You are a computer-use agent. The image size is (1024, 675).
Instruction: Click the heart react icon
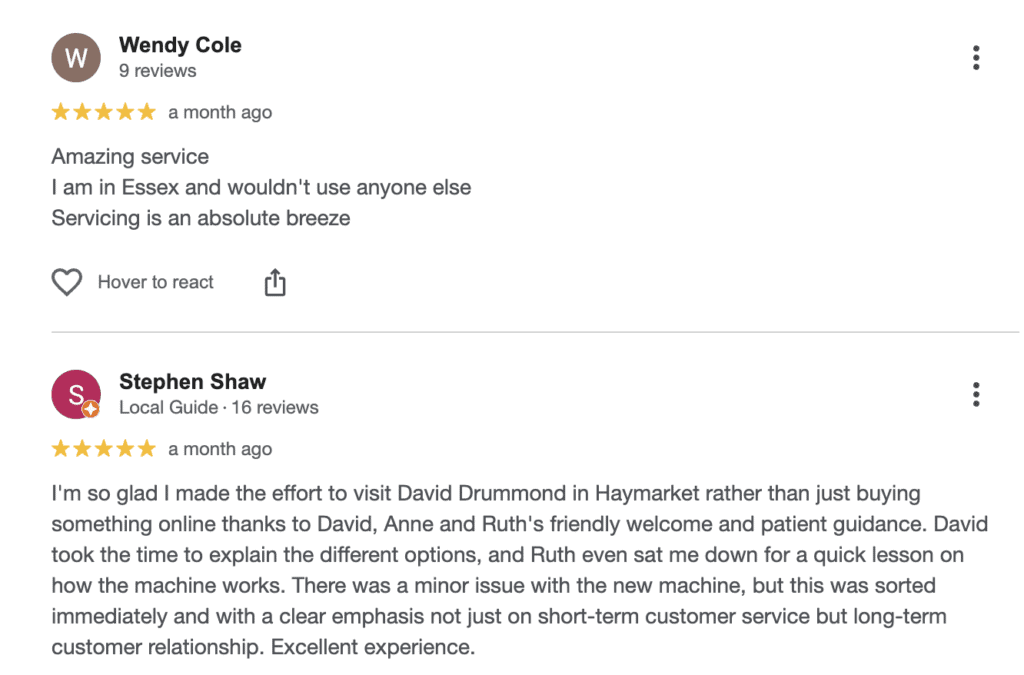click(x=67, y=283)
